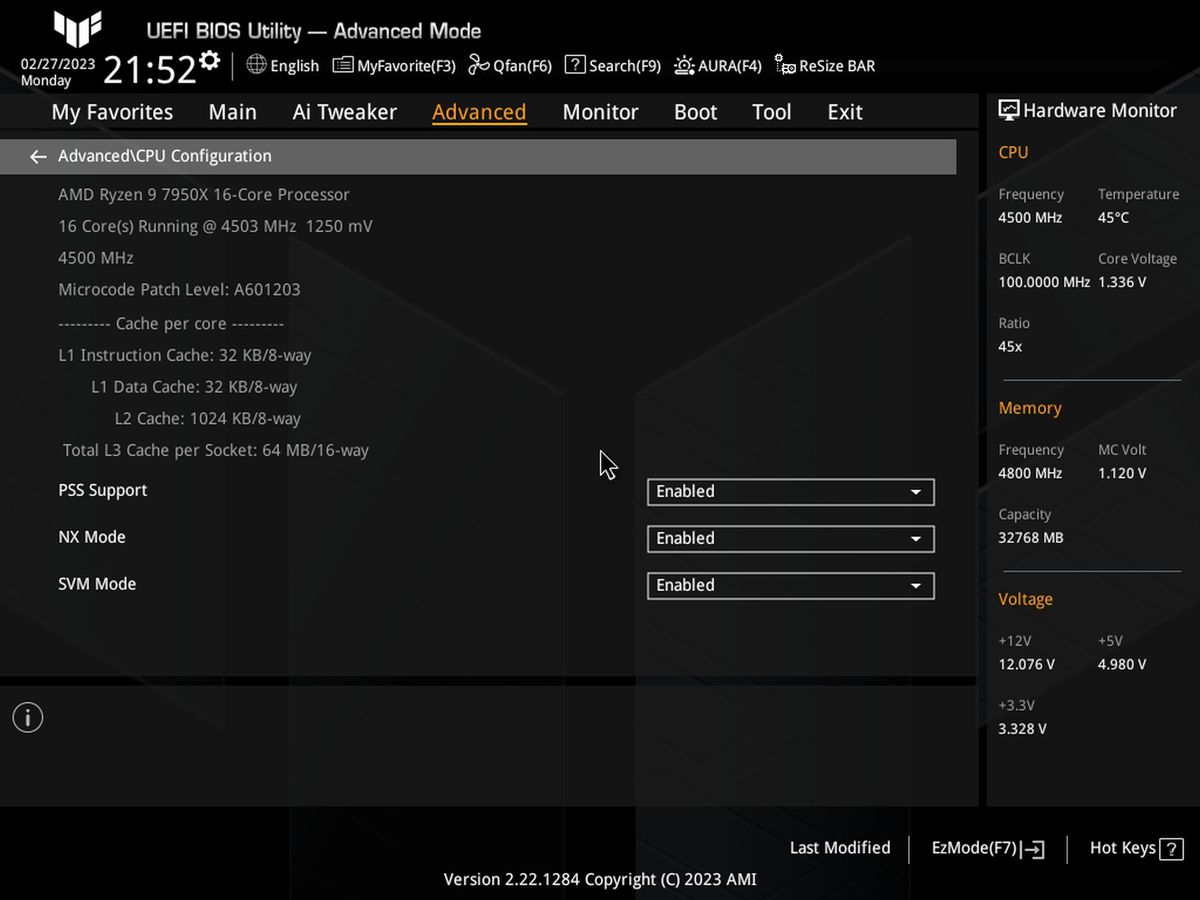Open the SVM Mode dropdown
This screenshot has width=1200, height=900.
pos(791,586)
